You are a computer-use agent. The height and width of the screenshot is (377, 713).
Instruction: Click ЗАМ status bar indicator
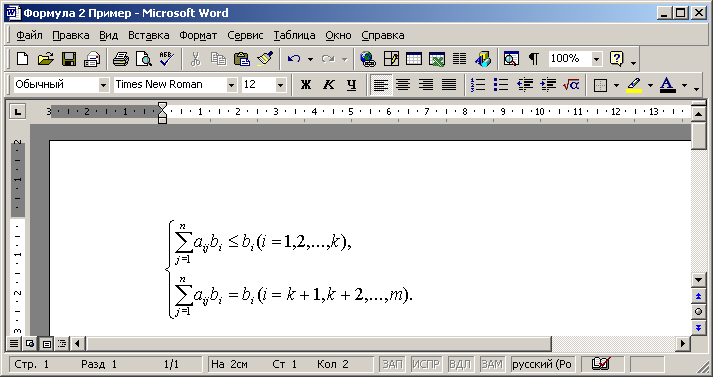[x=492, y=364]
